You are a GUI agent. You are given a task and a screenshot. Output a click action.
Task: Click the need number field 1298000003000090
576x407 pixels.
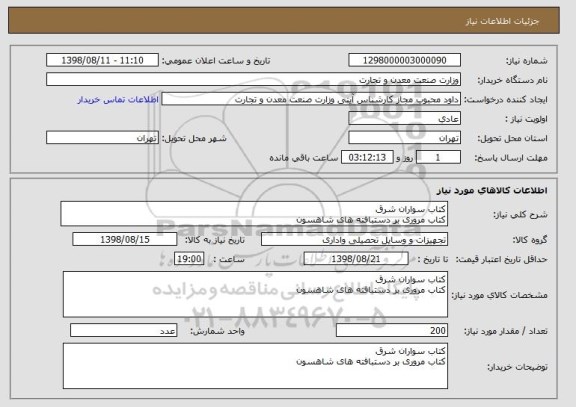[404, 60]
